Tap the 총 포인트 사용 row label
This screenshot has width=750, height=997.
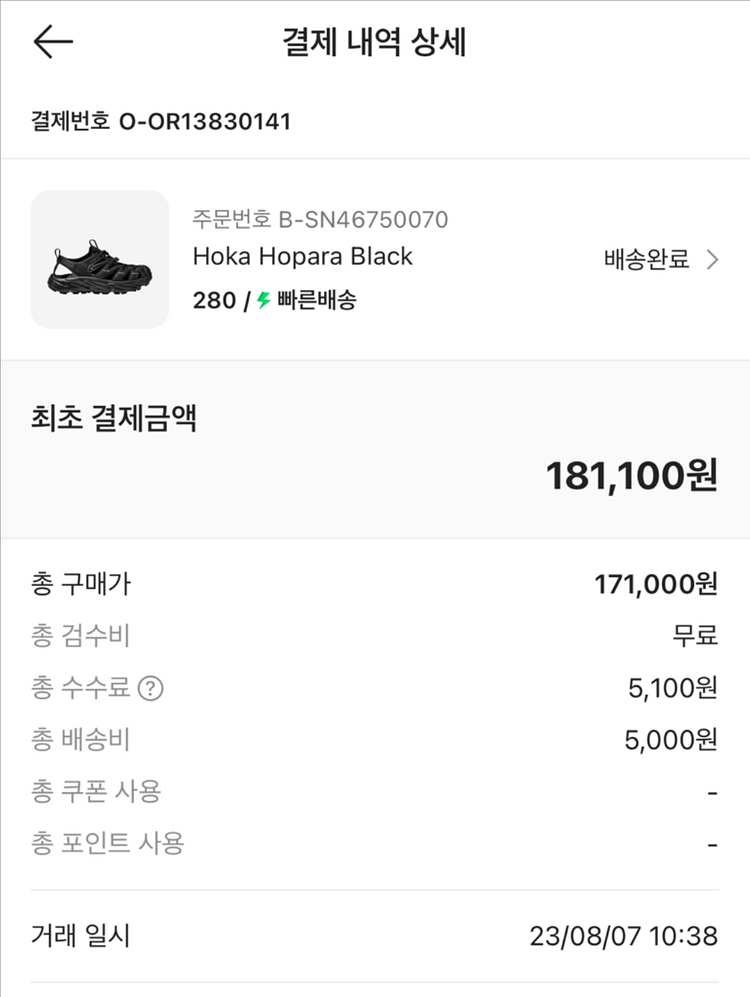108,843
